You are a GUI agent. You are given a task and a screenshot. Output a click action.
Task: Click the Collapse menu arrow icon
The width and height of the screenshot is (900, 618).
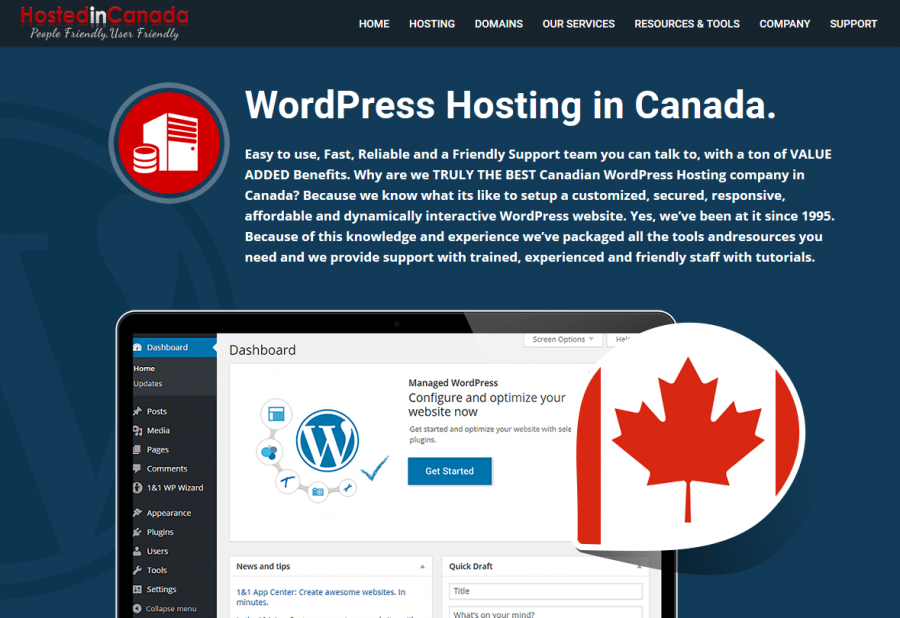137,608
